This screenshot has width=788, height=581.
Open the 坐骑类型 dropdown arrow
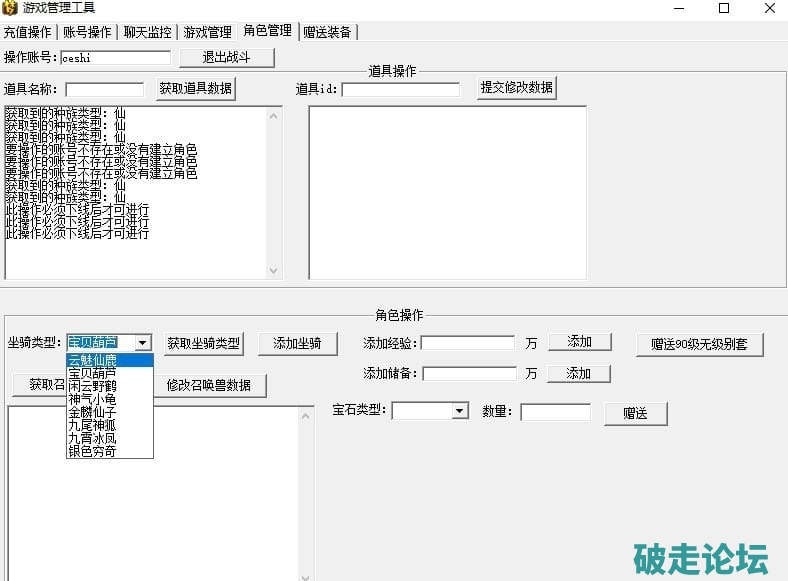tap(143, 343)
